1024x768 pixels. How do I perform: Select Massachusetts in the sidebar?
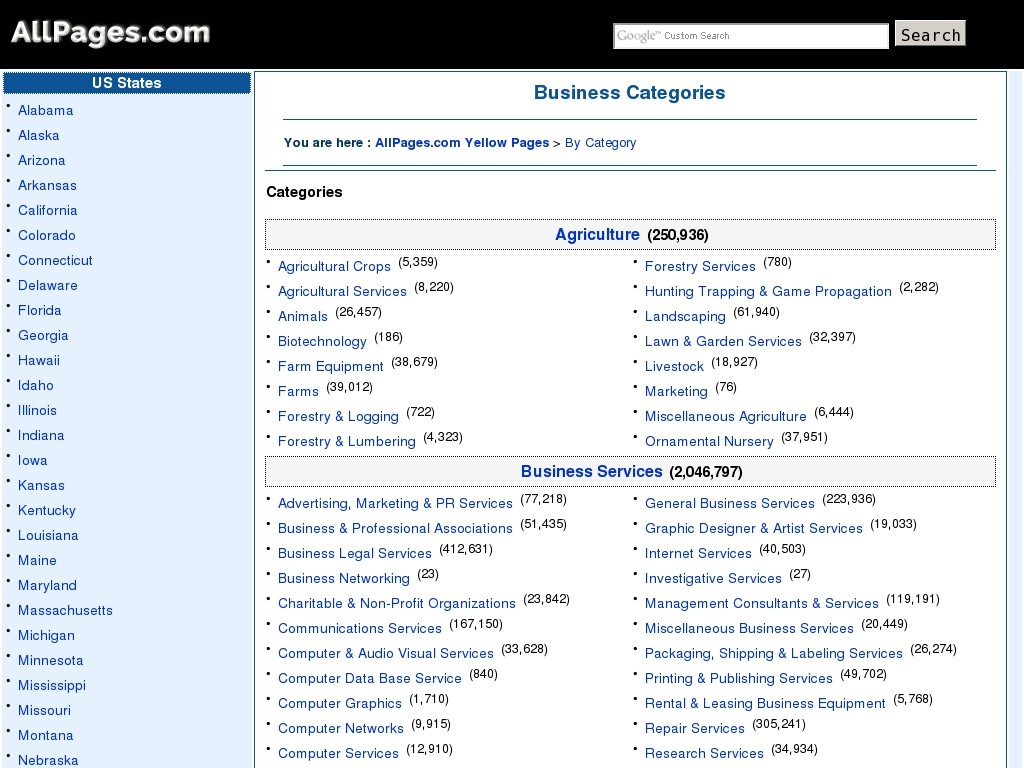[65, 611]
